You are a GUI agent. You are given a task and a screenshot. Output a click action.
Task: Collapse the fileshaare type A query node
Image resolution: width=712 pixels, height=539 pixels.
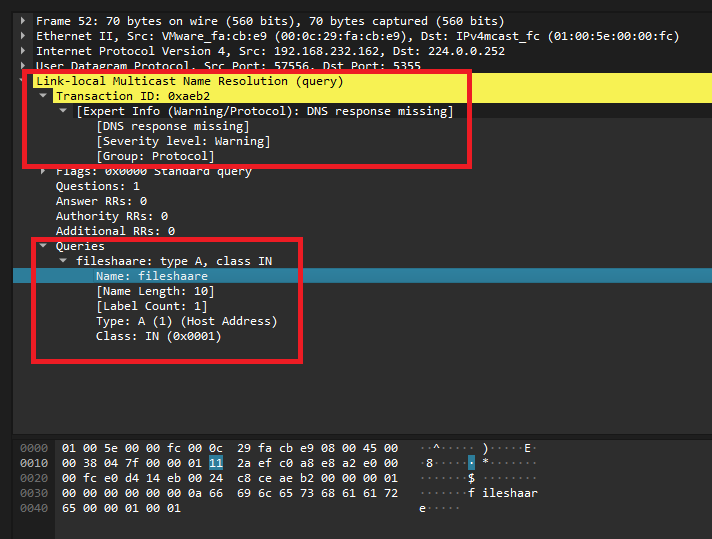coord(64,261)
